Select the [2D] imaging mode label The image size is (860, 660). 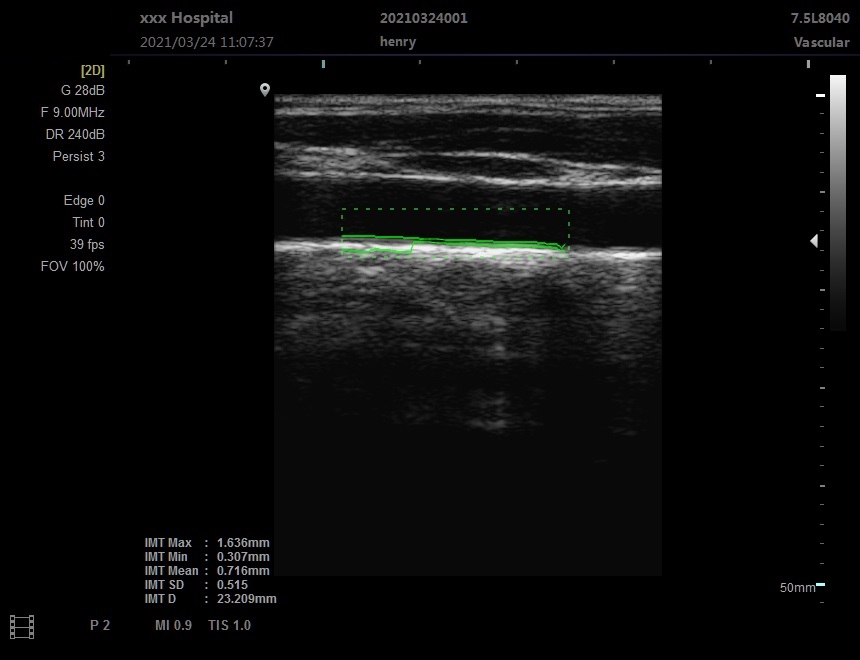pyautogui.click(x=92, y=70)
